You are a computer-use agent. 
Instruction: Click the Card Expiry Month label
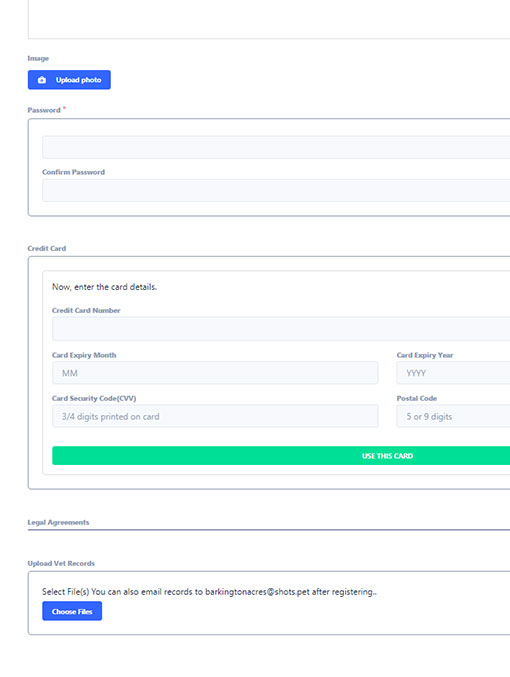[84, 355]
